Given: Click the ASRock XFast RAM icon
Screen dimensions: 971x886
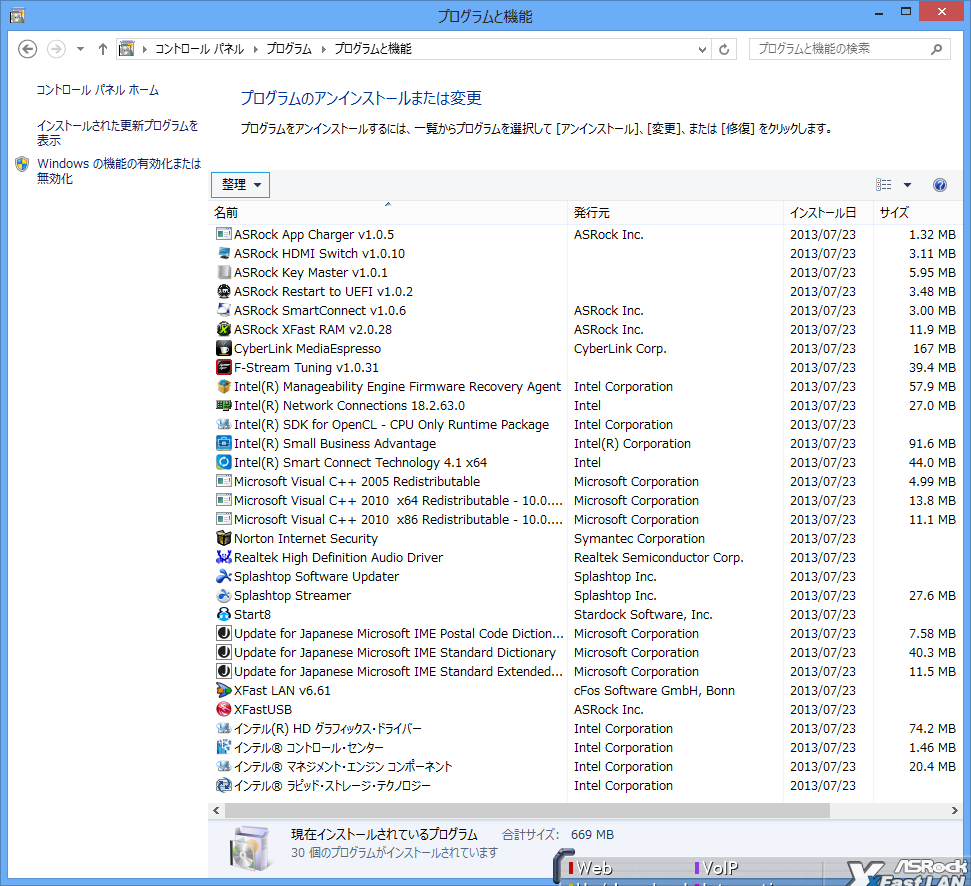Looking at the screenshot, I should pyautogui.click(x=224, y=329).
